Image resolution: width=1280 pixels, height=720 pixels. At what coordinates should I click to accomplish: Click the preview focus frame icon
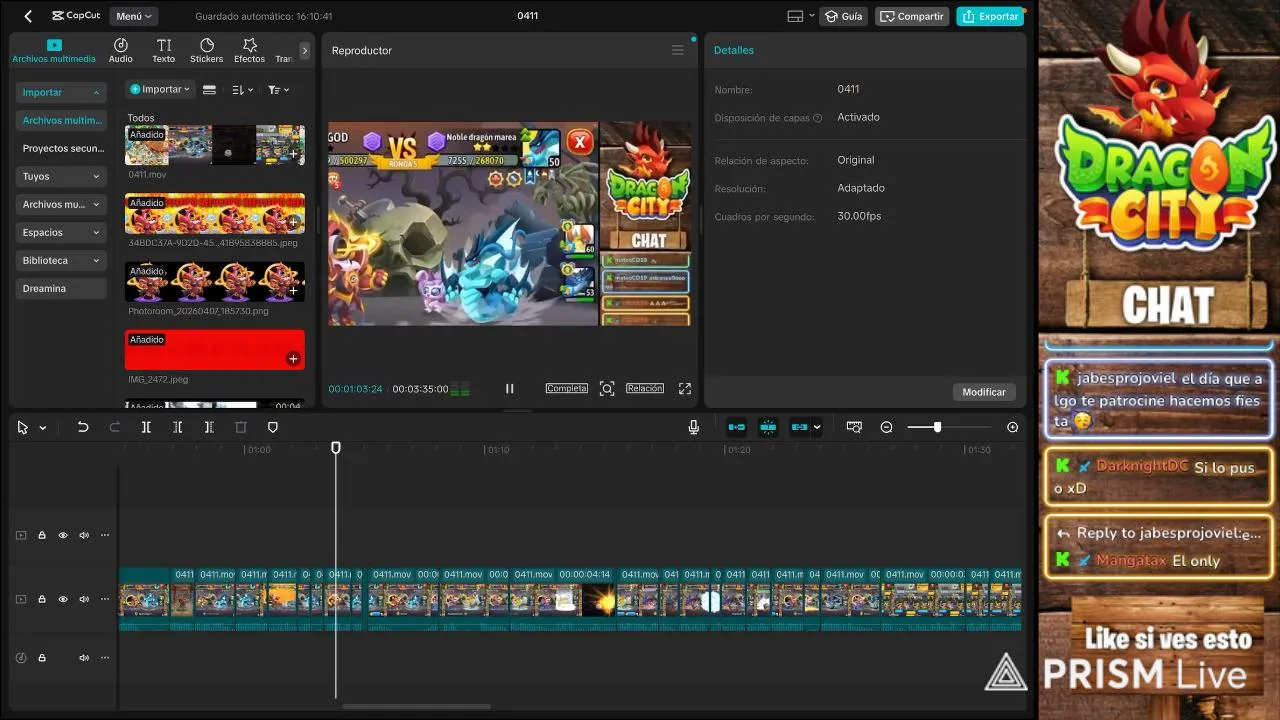point(607,388)
